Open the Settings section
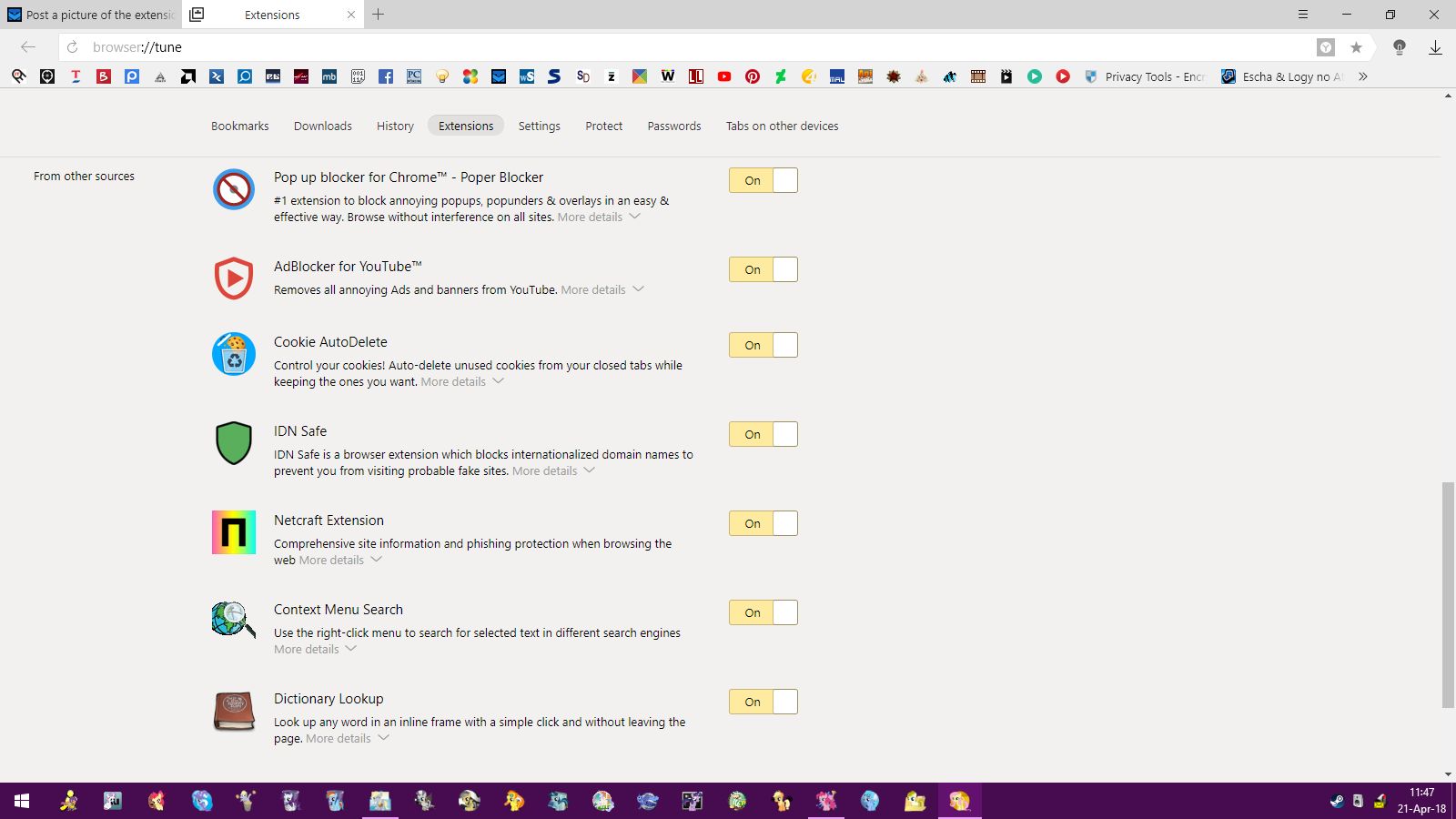 click(x=540, y=126)
